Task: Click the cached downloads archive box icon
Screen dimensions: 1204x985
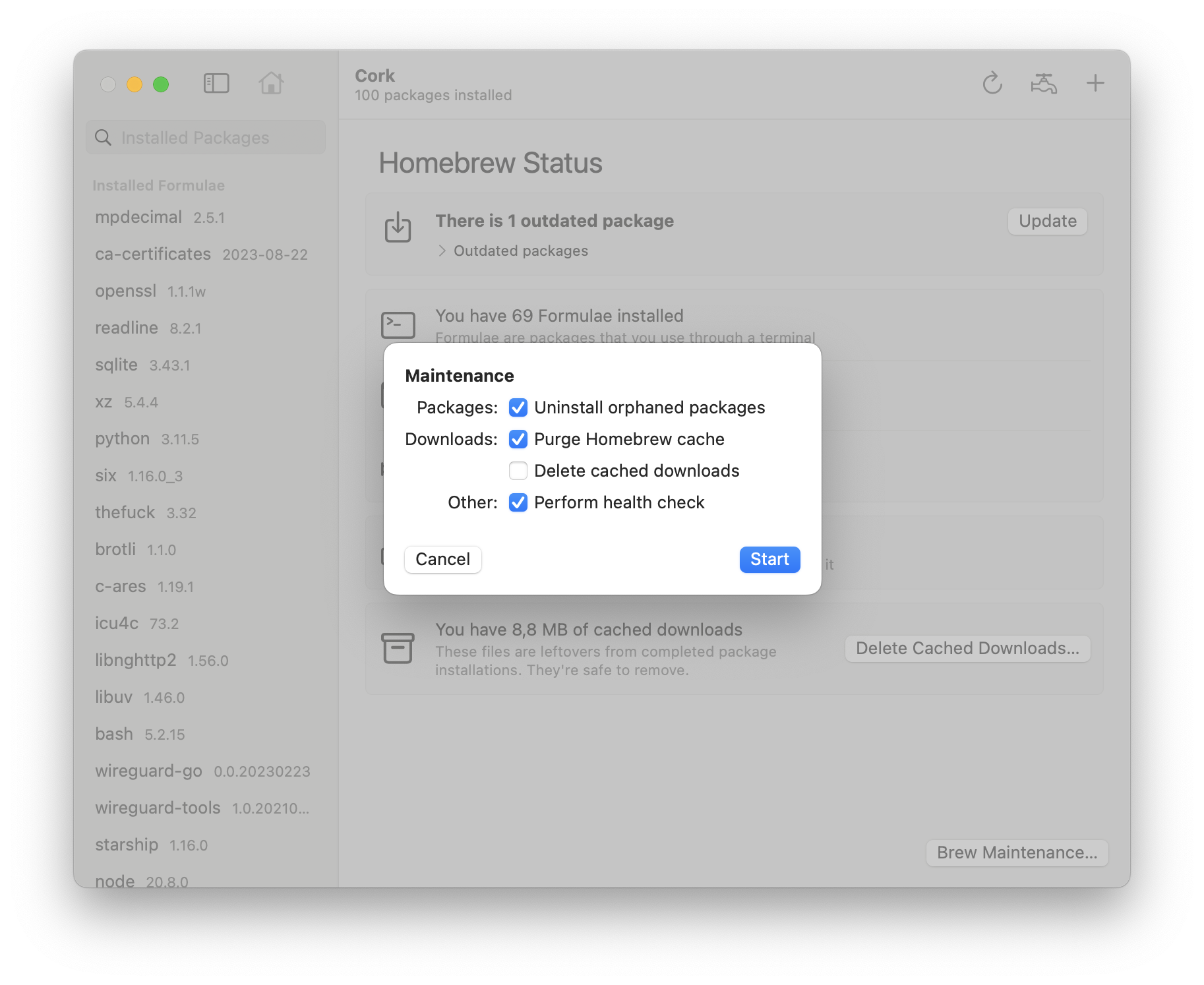Action: click(398, 648)
